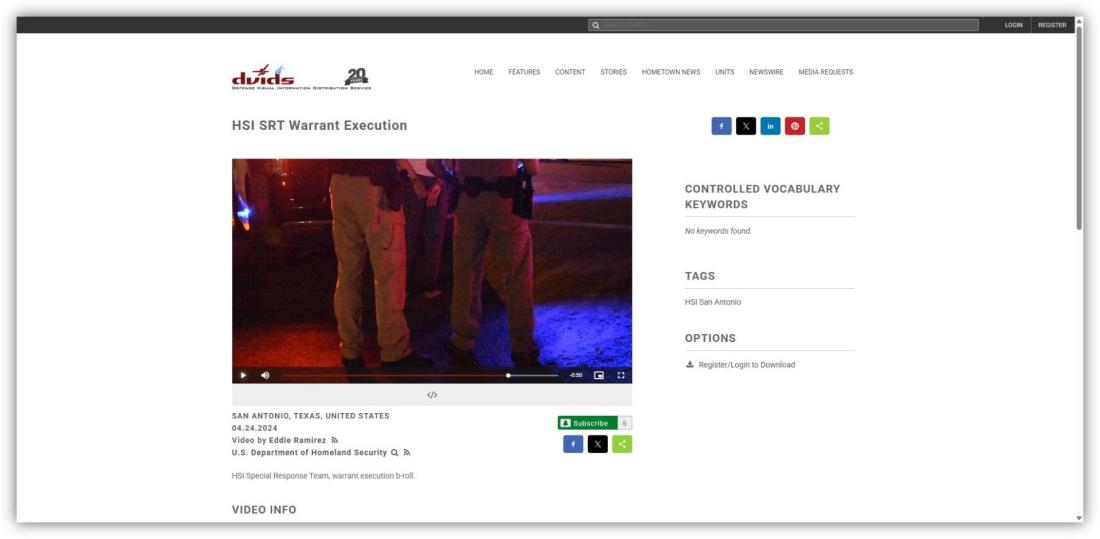Open the HSI San Antonio tag
Viewport: 1100px width, 539px height.
tap(713, 302)
